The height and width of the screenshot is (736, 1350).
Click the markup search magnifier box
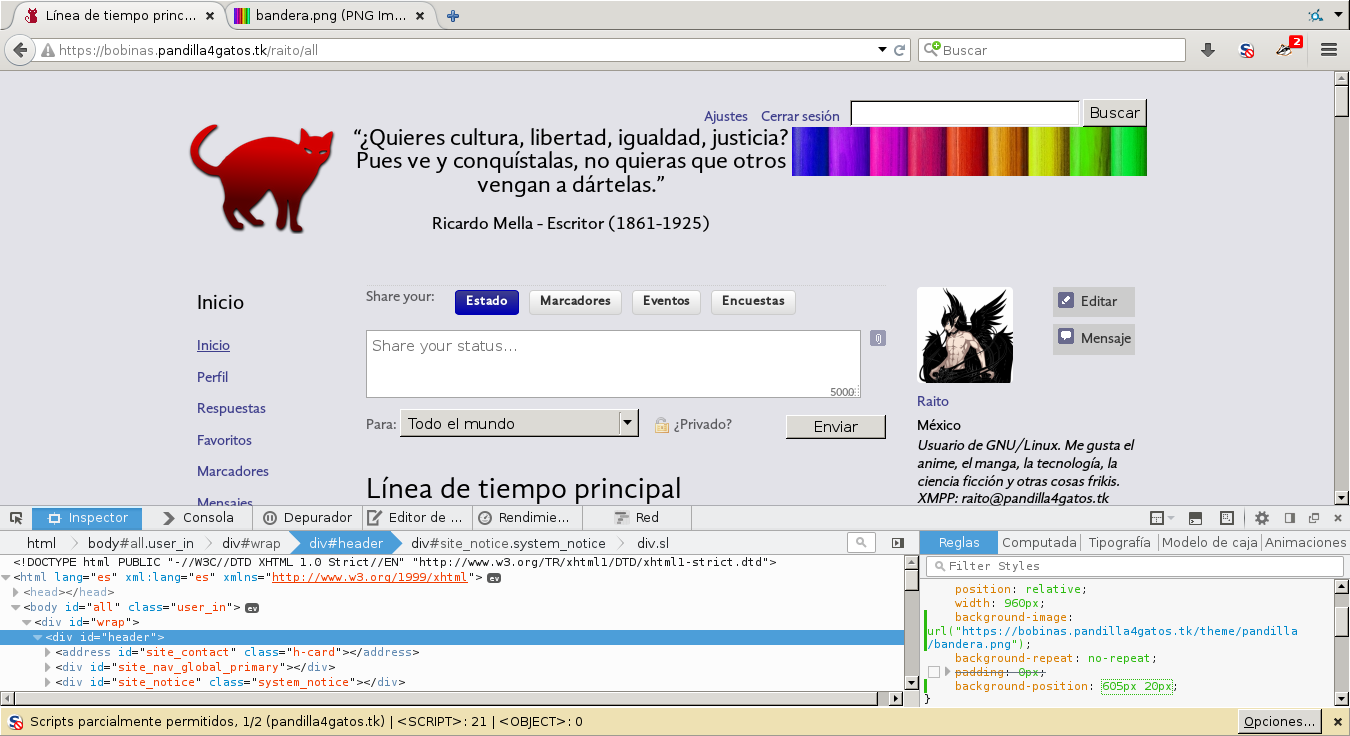(x=861, y=542)
